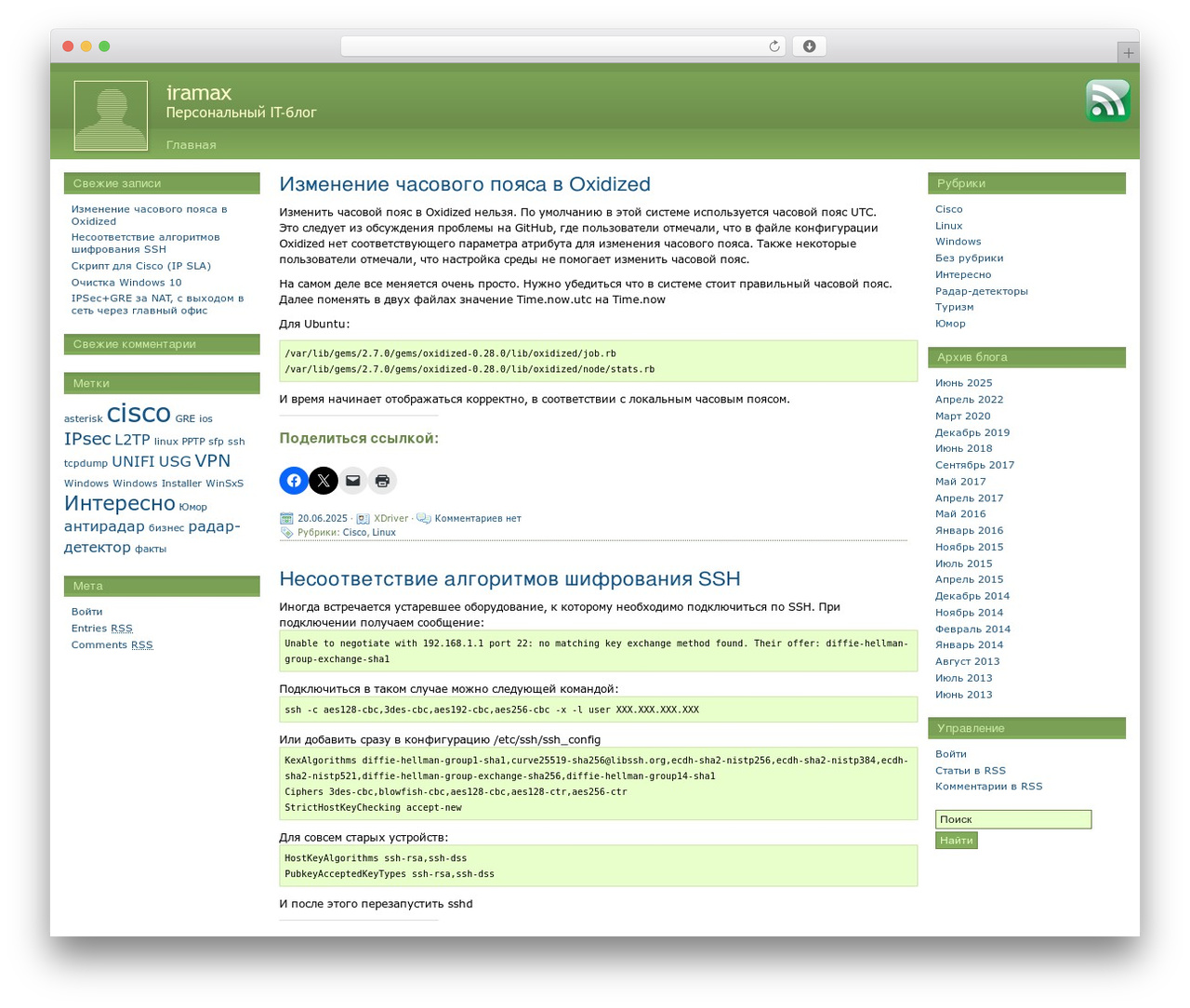Open the RSS feed icon in header
This screenshot has height=1008, width=1190.
pos(1107,100)
